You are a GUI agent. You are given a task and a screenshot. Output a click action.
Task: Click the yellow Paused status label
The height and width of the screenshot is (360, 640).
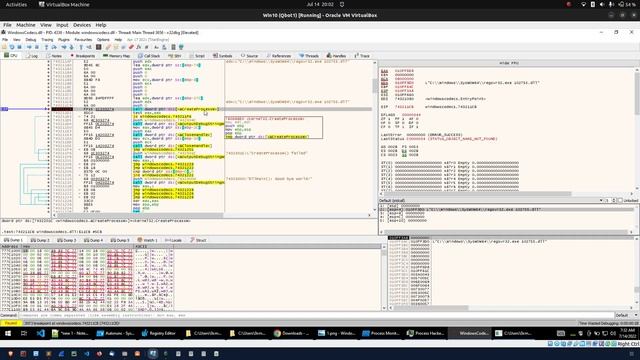11,323
